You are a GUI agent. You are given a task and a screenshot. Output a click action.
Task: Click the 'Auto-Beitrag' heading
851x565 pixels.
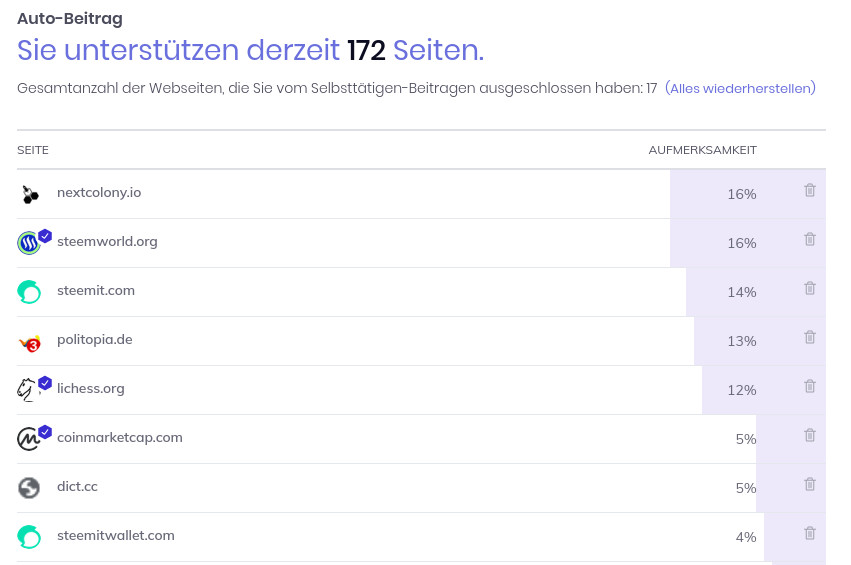pos(70,18)
